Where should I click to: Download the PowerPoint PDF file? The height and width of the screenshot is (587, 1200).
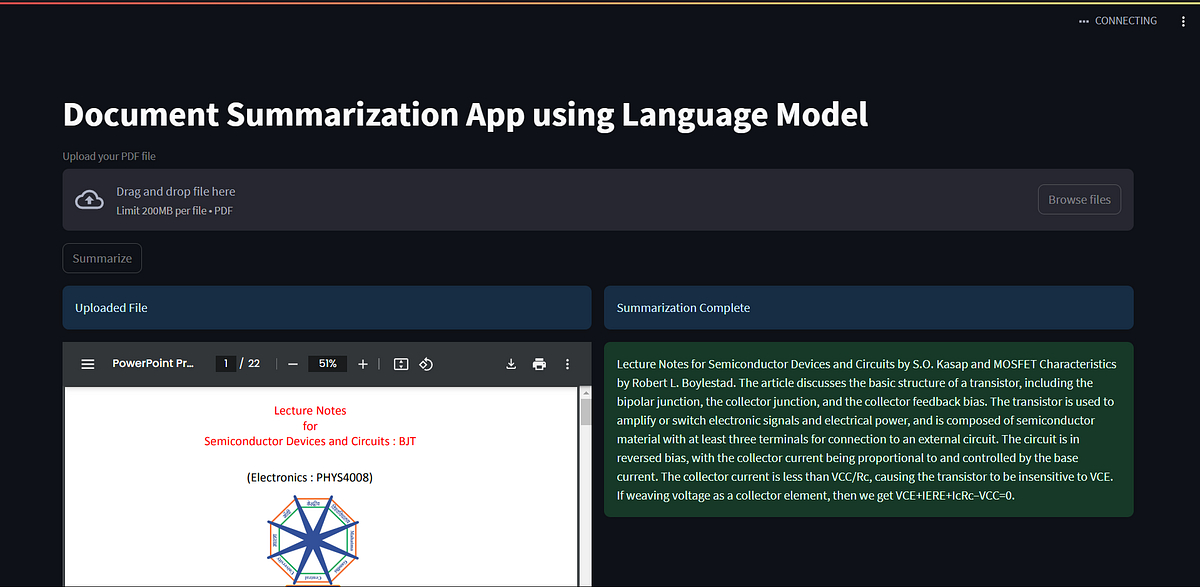(511, 364)
